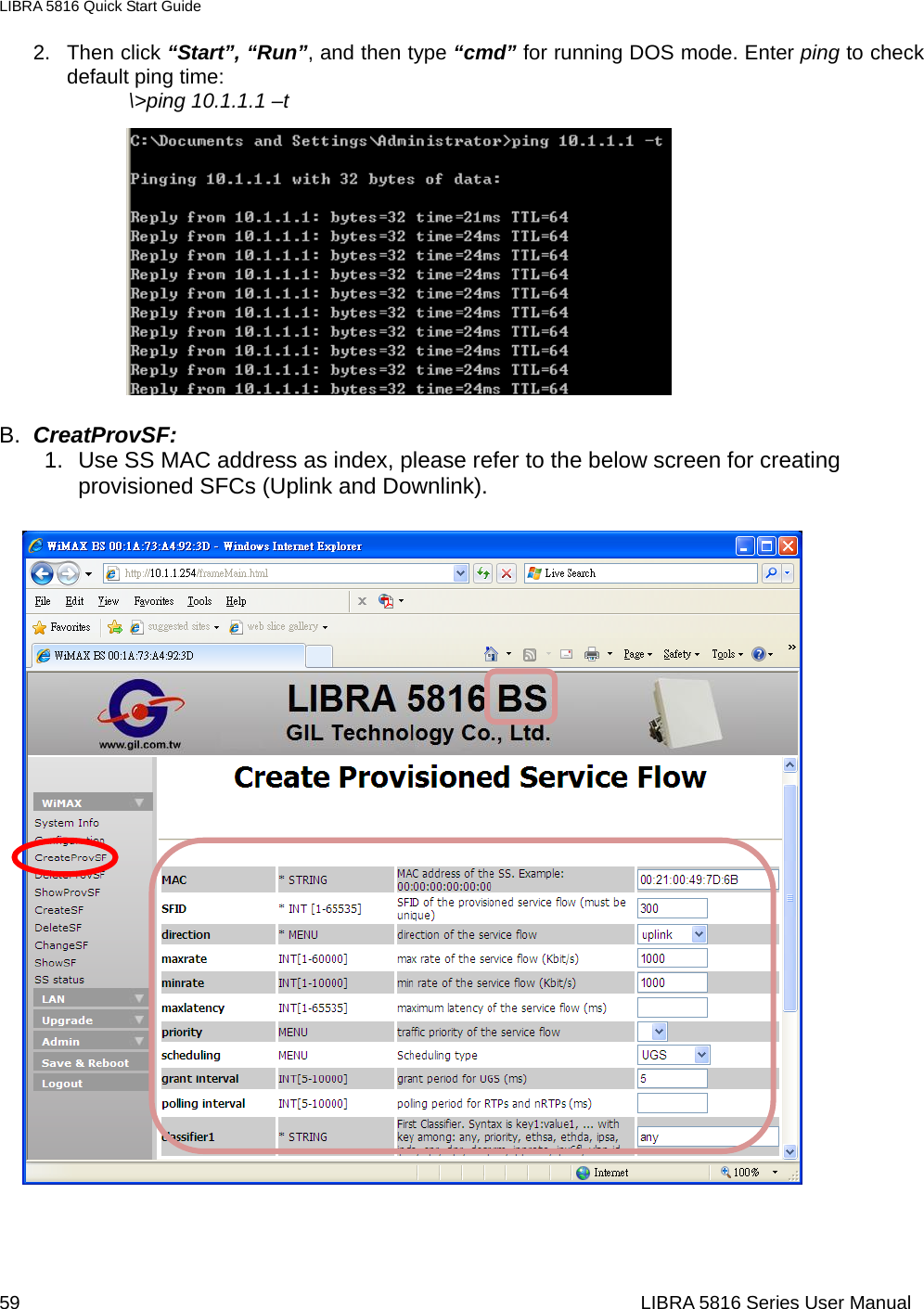Screen dimensions: 924x1309
Task: Click the Home page icon
Action: 492,654
